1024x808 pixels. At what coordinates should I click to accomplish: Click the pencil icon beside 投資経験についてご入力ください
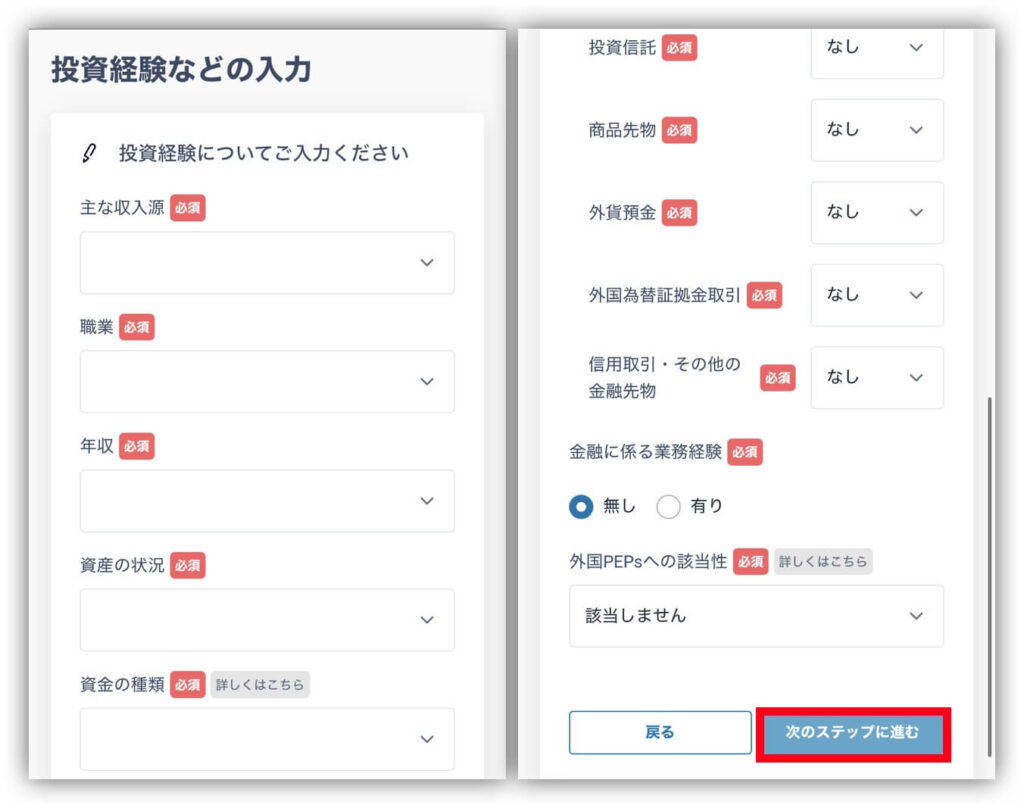(89, 153)
